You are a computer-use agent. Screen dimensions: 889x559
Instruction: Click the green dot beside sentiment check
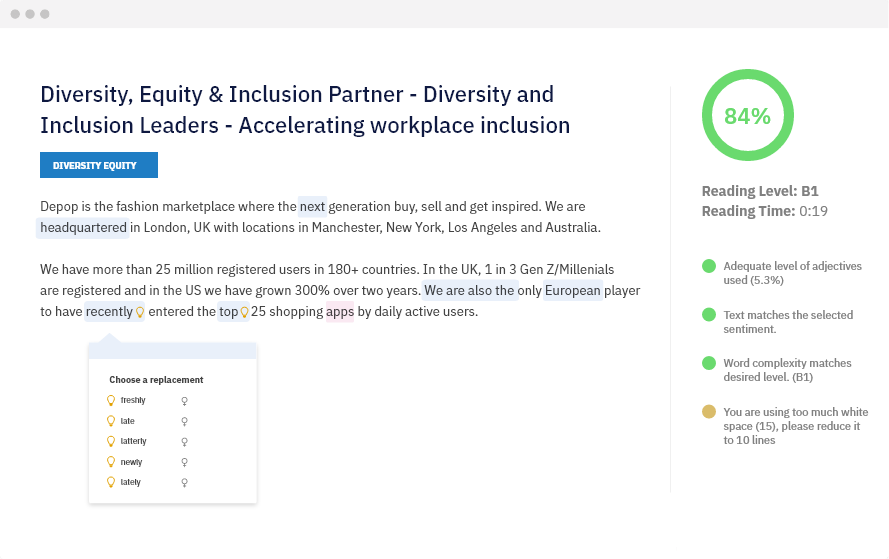coord(709,315)
